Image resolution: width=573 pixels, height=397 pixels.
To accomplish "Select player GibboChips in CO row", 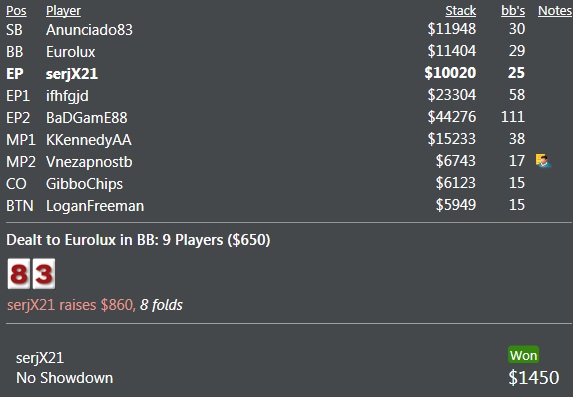I will (x=84, y=184).
